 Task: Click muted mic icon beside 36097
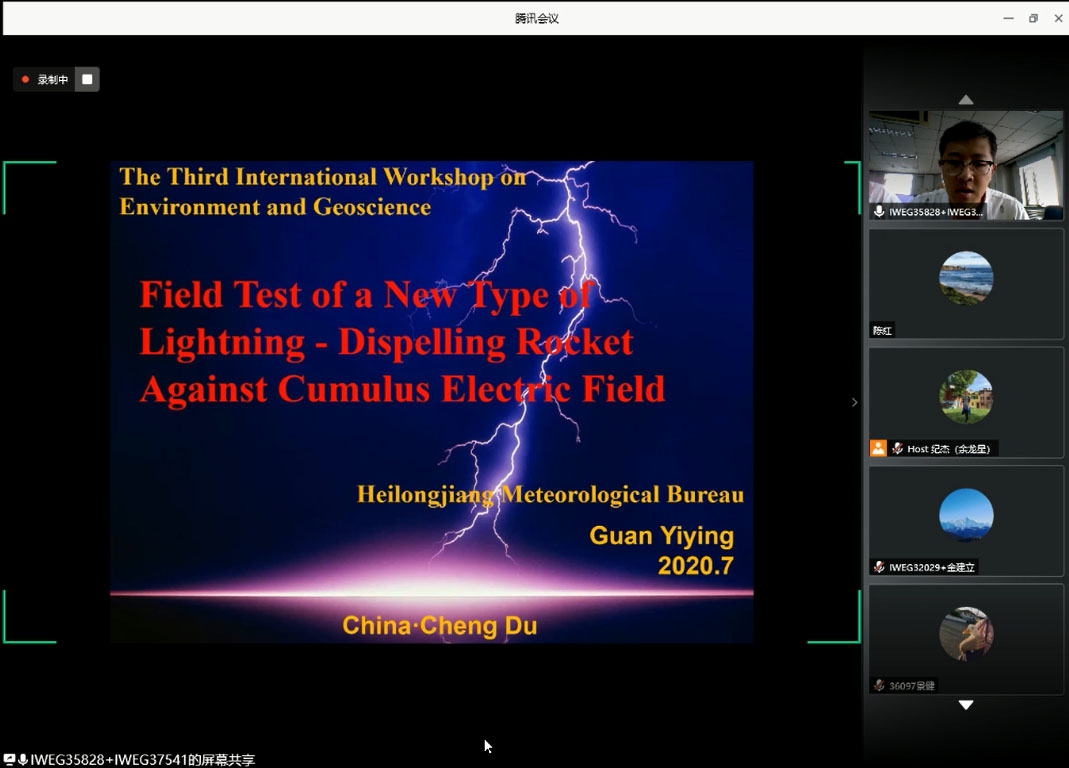879,685
